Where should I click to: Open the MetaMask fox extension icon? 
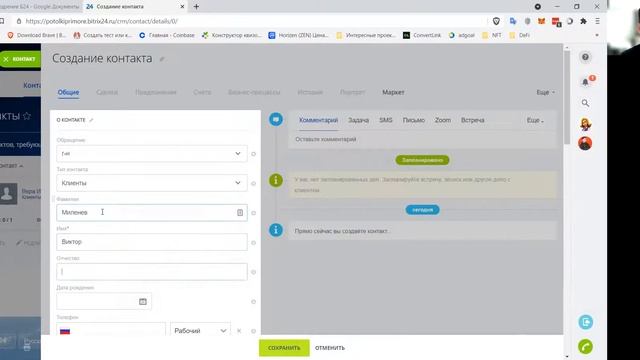[542, 21]
